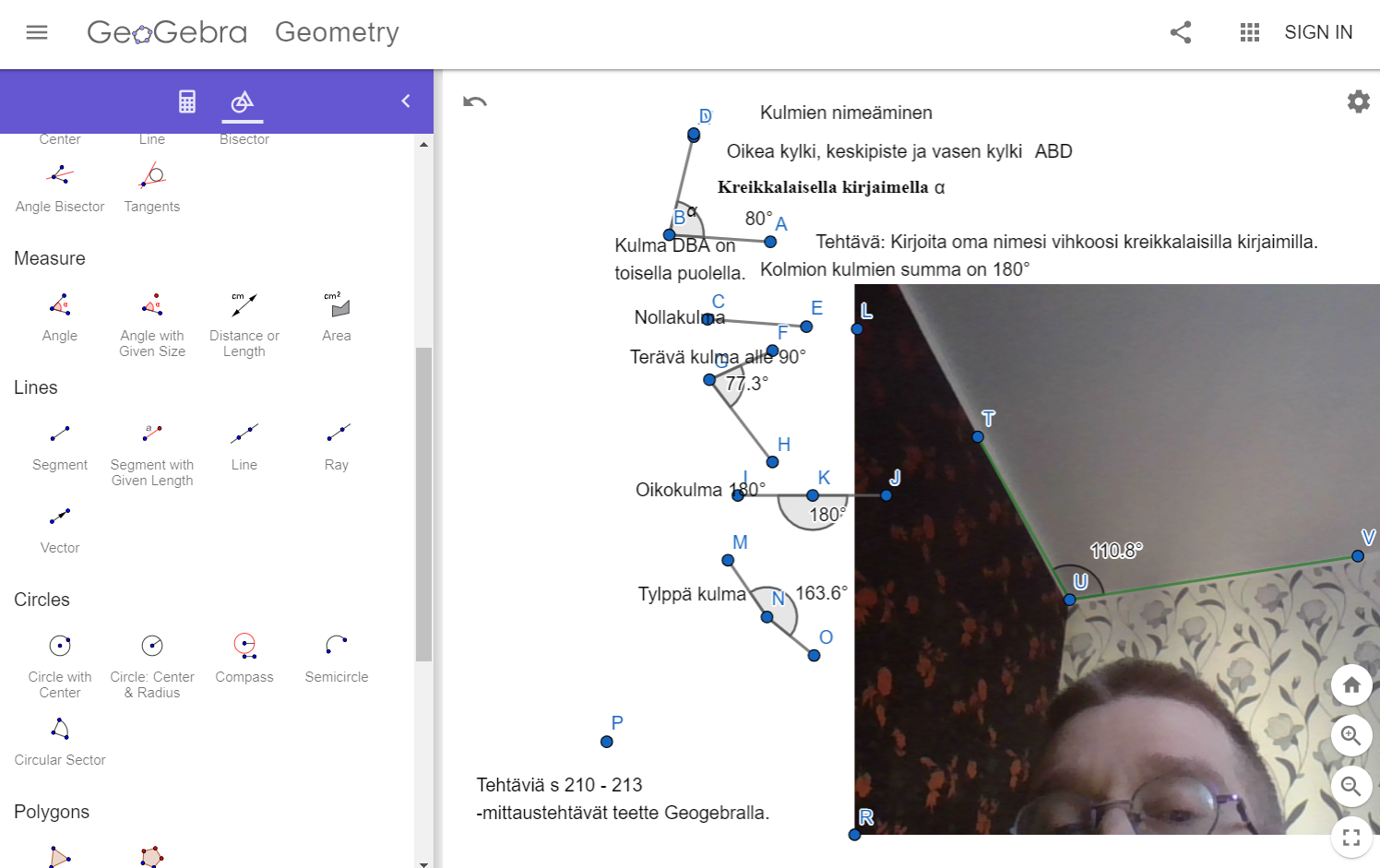Click the scrollbar up arrow
This screenshot has height=868, width=1380.
(x=423, y=144)
